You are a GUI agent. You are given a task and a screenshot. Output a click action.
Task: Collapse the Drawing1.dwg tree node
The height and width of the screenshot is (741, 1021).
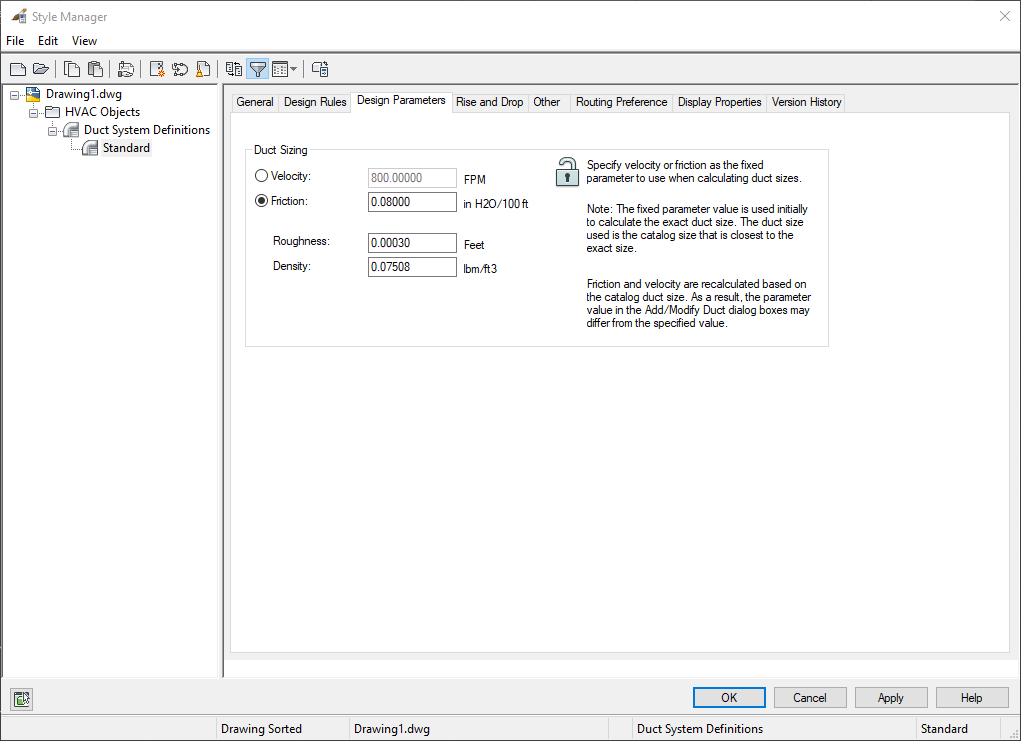pos(14,95)
